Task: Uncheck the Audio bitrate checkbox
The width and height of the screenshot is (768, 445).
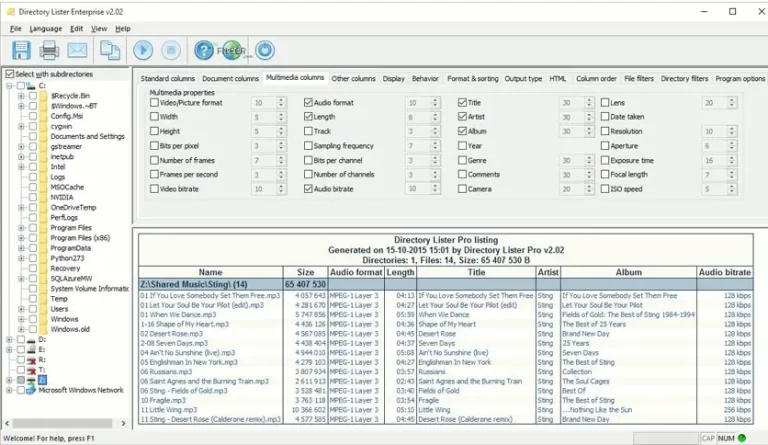Action: 308,188
